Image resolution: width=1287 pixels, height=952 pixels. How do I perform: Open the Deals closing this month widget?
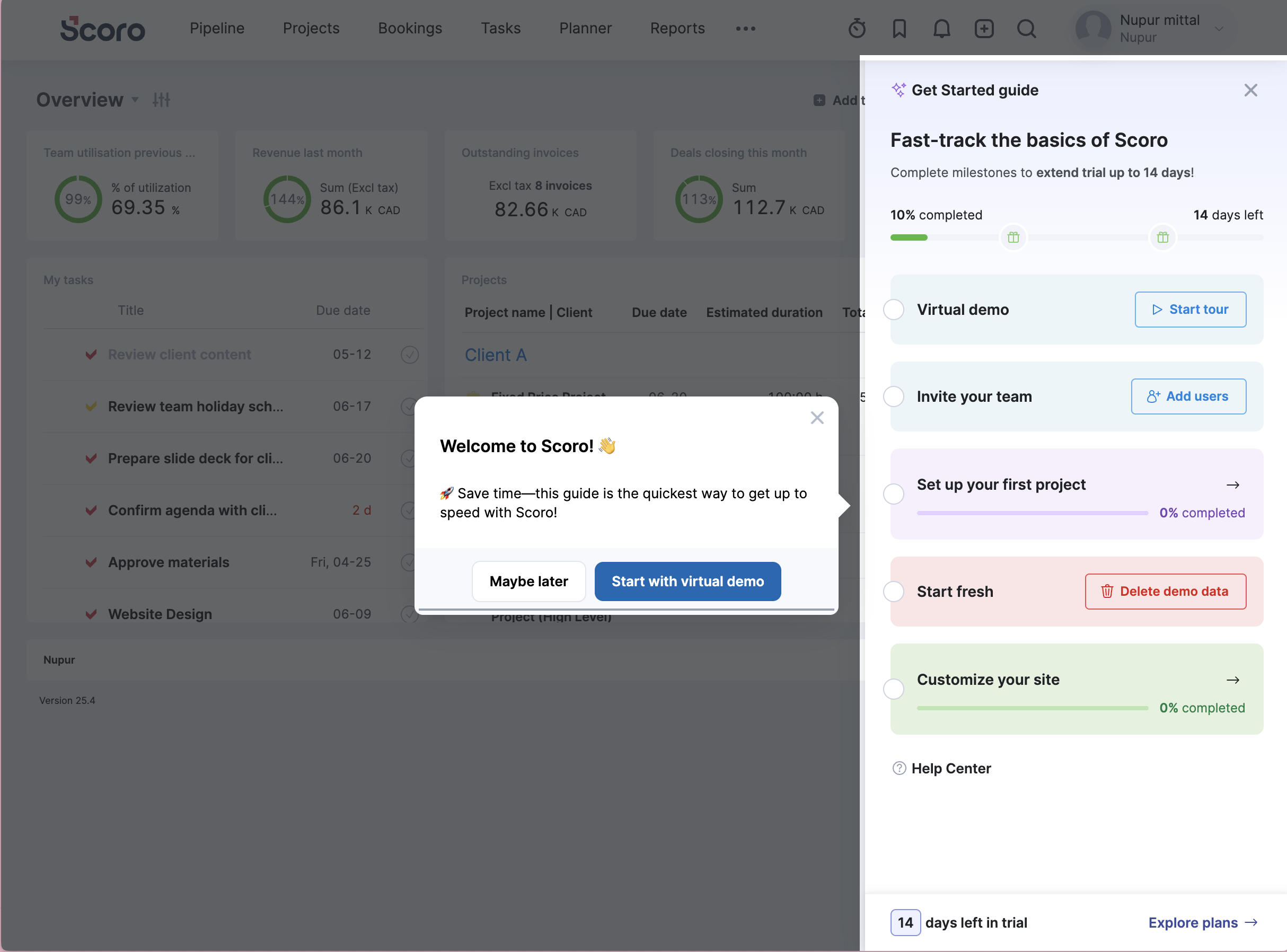pyautogui.click(x=749, y=185)
